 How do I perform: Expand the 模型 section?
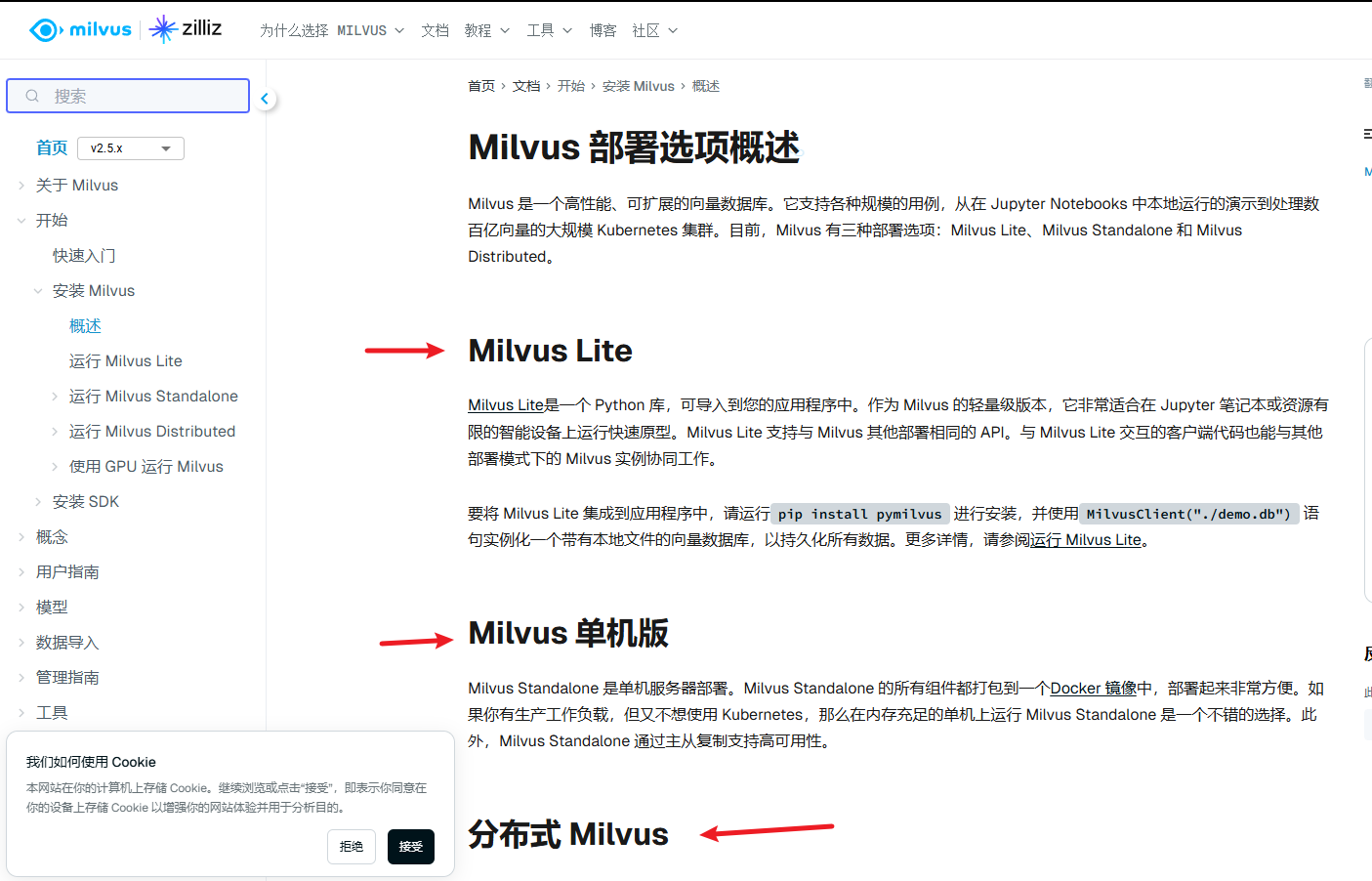click(21, 608)
